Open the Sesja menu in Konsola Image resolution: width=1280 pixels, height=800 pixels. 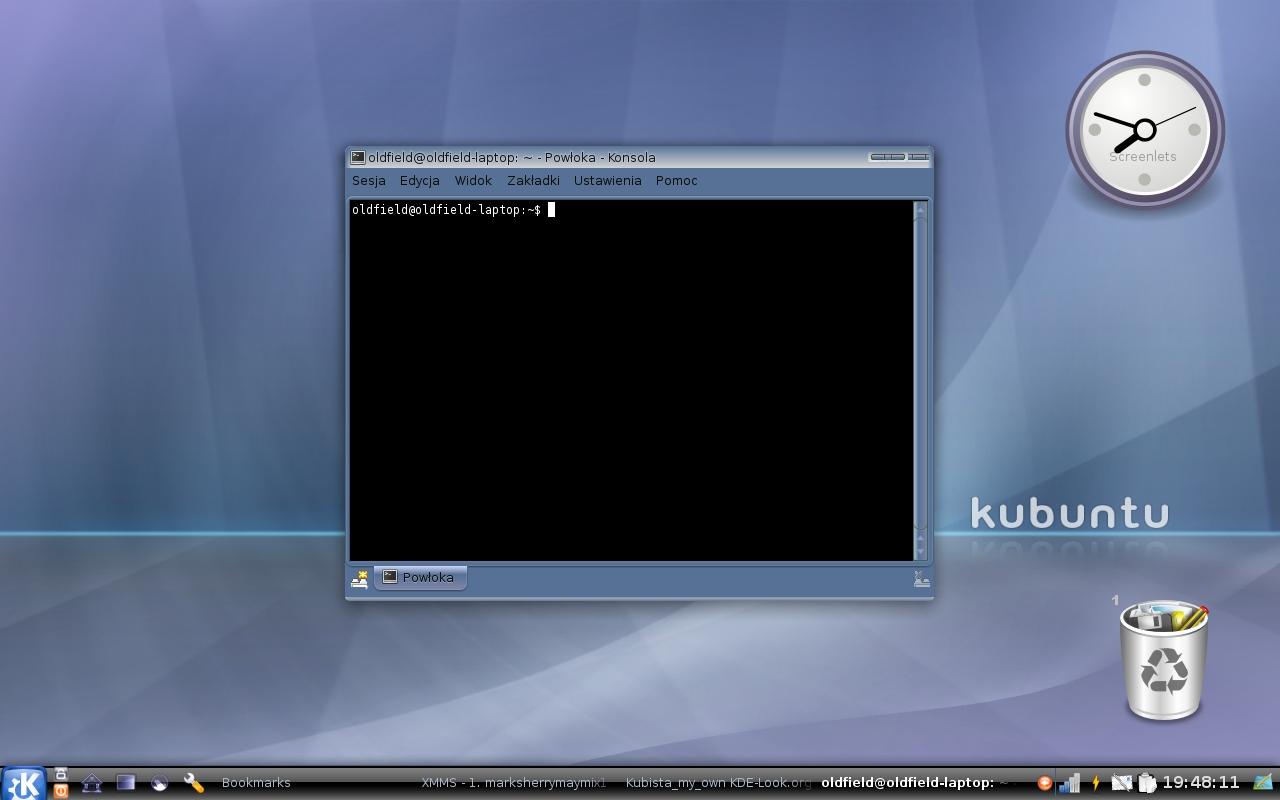pos(369,181)
